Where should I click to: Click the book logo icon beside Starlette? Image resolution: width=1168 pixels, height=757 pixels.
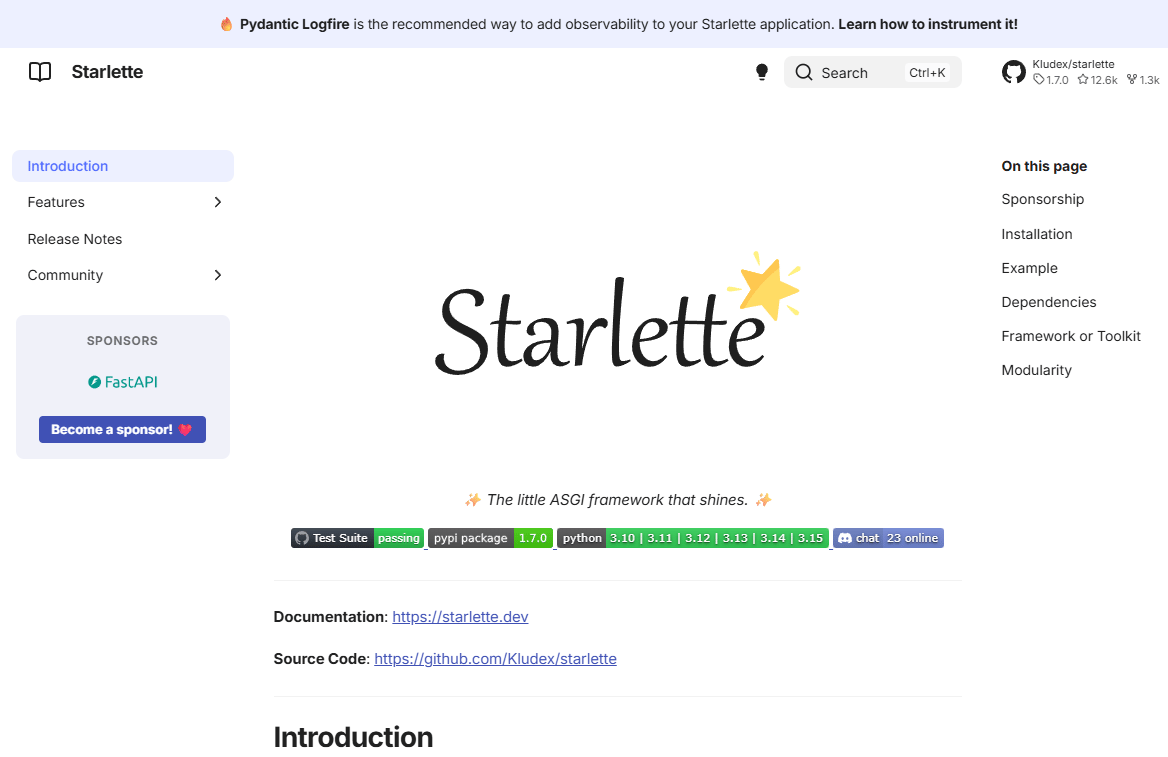point(39,72)
